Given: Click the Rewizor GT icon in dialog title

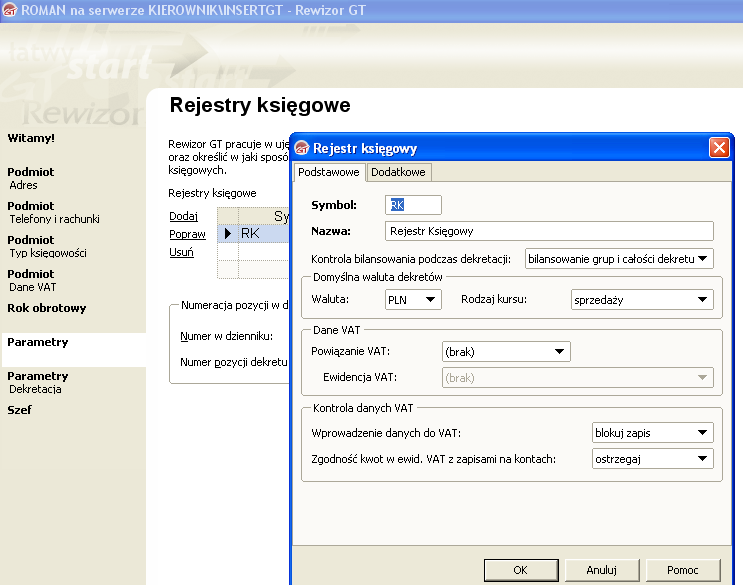Looking at the screenshot, I should point(302,148).
